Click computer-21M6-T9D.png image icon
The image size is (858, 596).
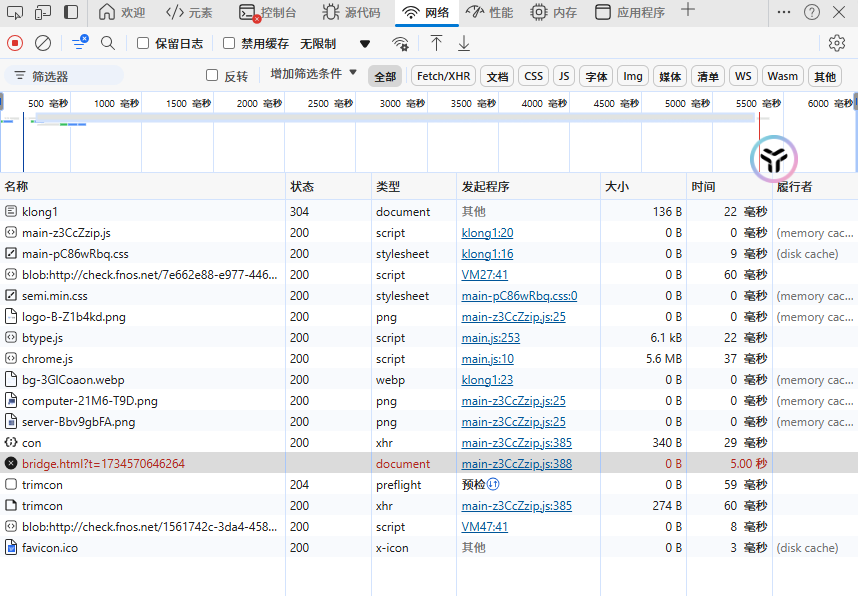10,401
